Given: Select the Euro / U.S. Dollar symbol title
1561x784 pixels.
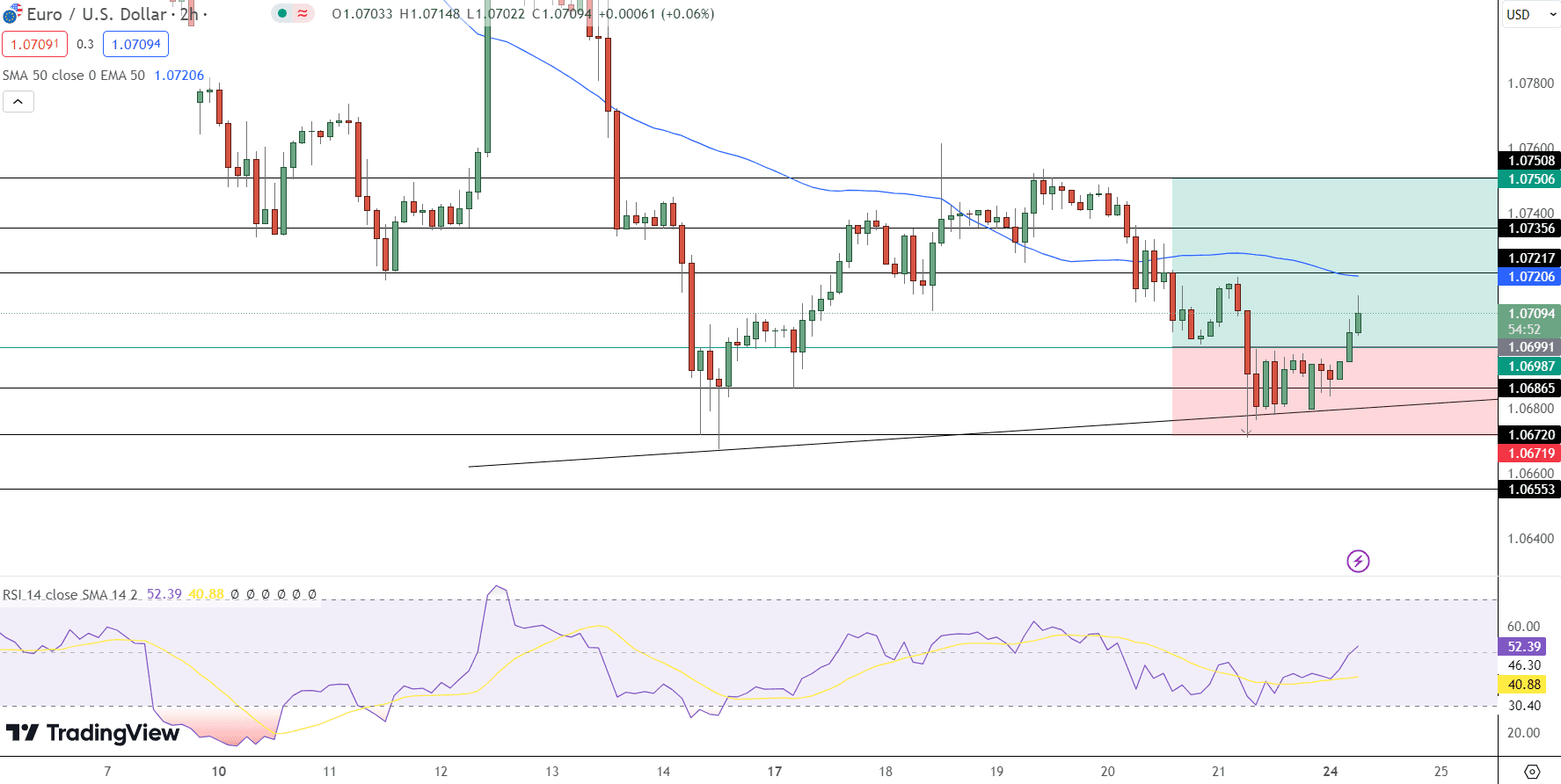Looking at the screenshot, I should tap(97, 14).
